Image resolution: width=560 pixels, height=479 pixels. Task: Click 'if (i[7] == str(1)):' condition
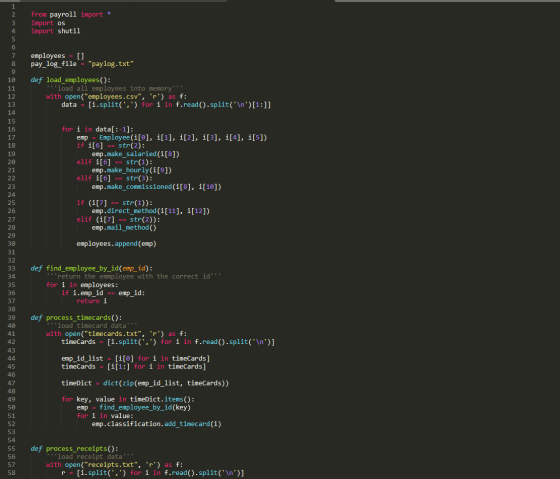[x=115, y=203]
